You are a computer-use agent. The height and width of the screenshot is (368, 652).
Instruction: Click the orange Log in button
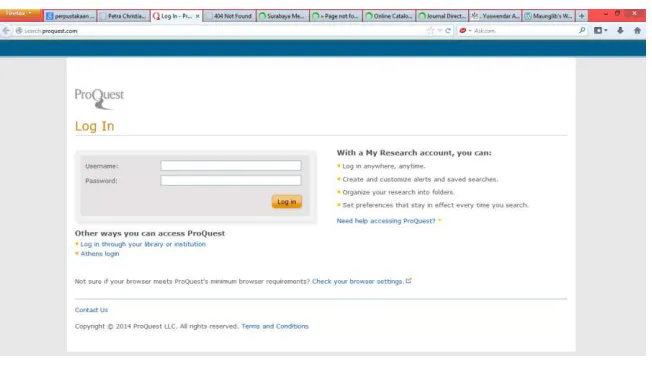[287, 202]
